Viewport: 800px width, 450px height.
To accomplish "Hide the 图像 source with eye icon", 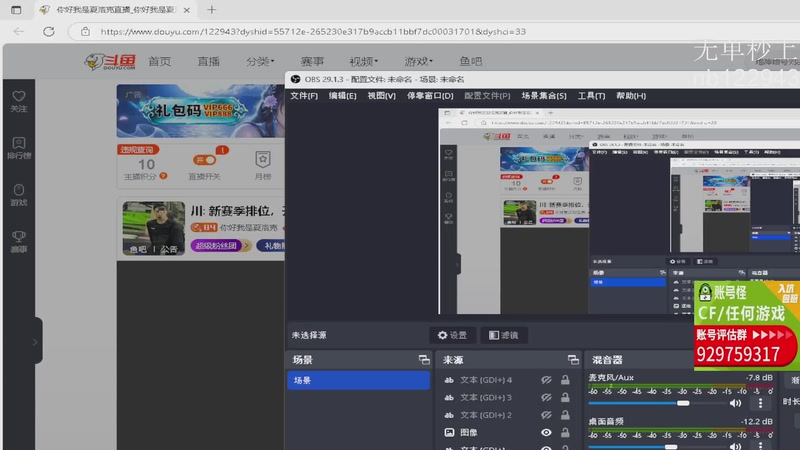I will pyautogui.click(x=546, y=432).
